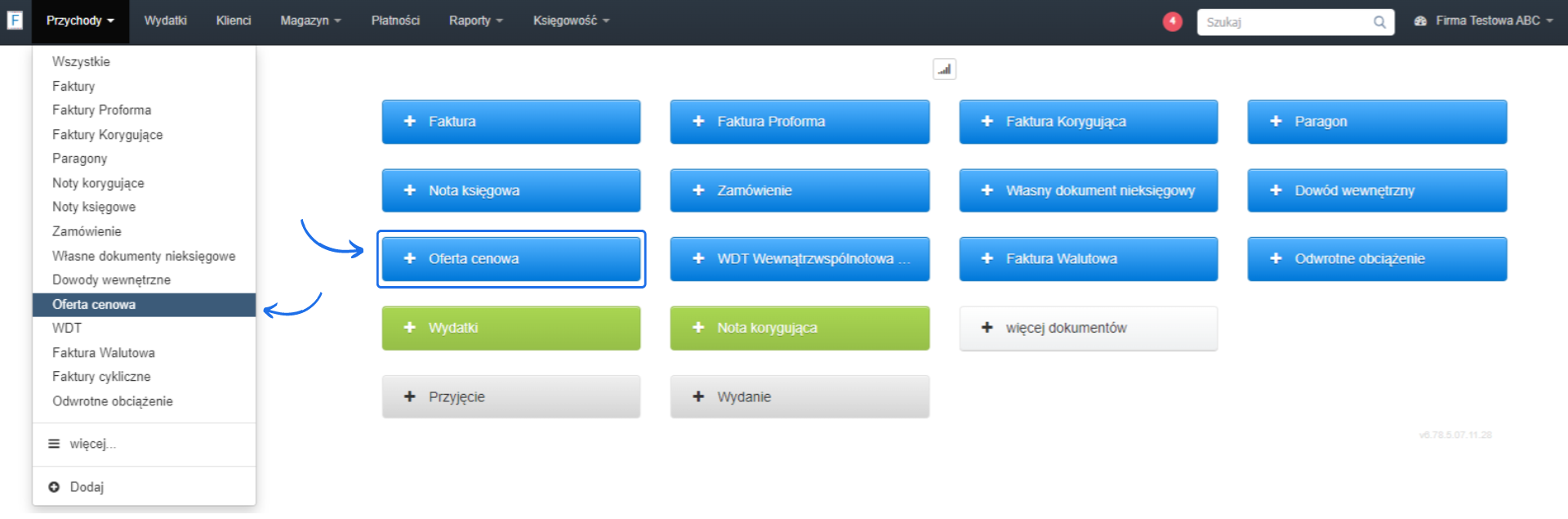Add a new Paragon
The height and width of the screenshot is (519, 1568).
click(x=1377, y=122)
